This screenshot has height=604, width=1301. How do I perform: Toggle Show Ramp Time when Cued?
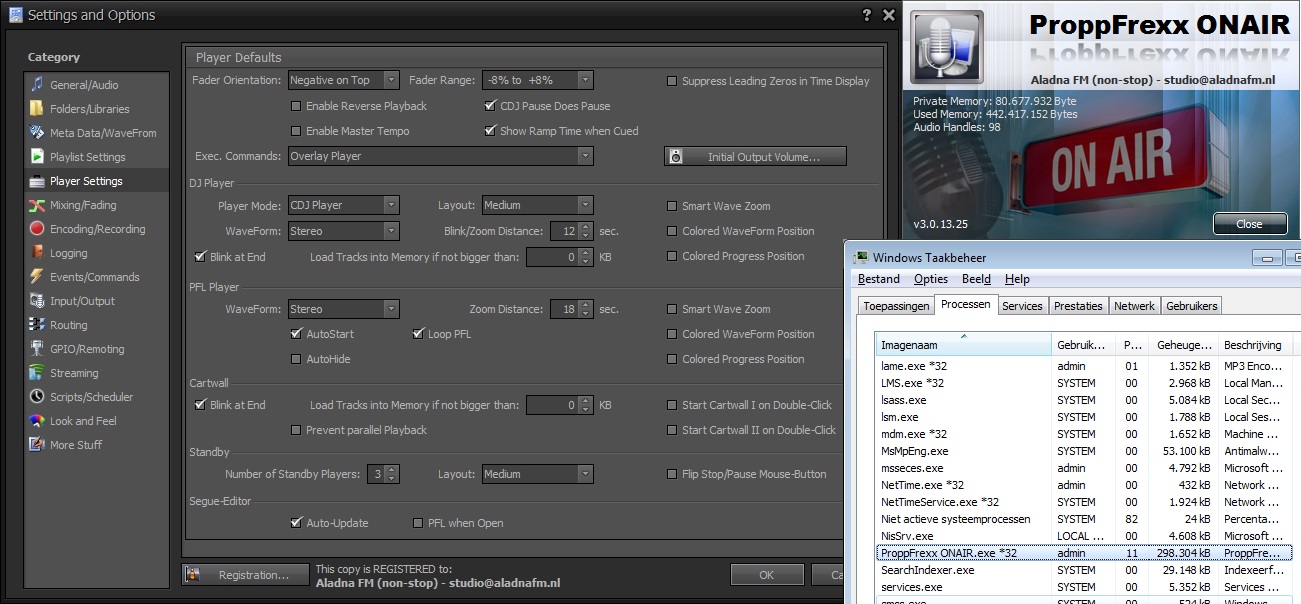click(x=490, y=131)
